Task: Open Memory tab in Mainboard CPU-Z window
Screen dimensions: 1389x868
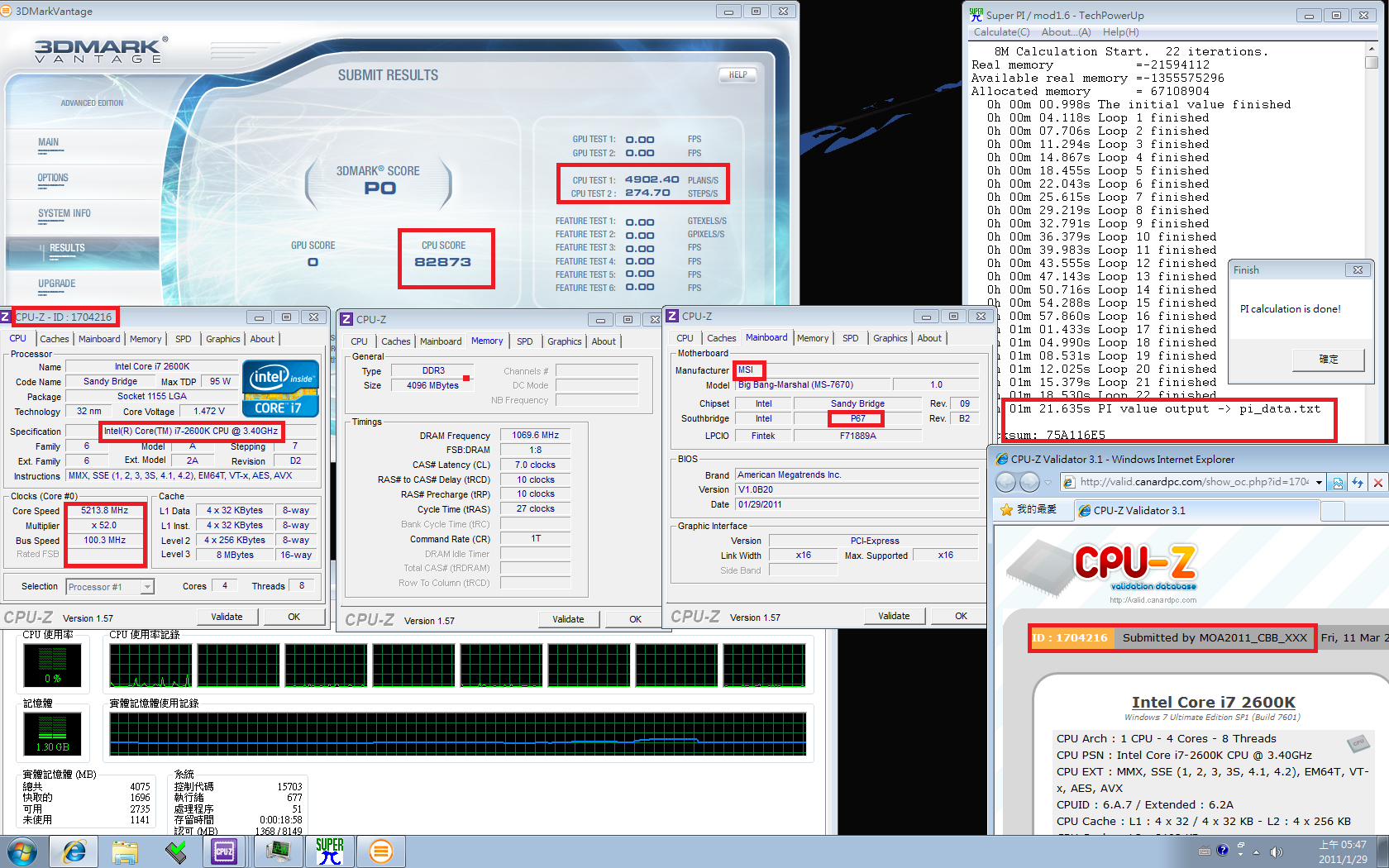Action: coord(813,338)
